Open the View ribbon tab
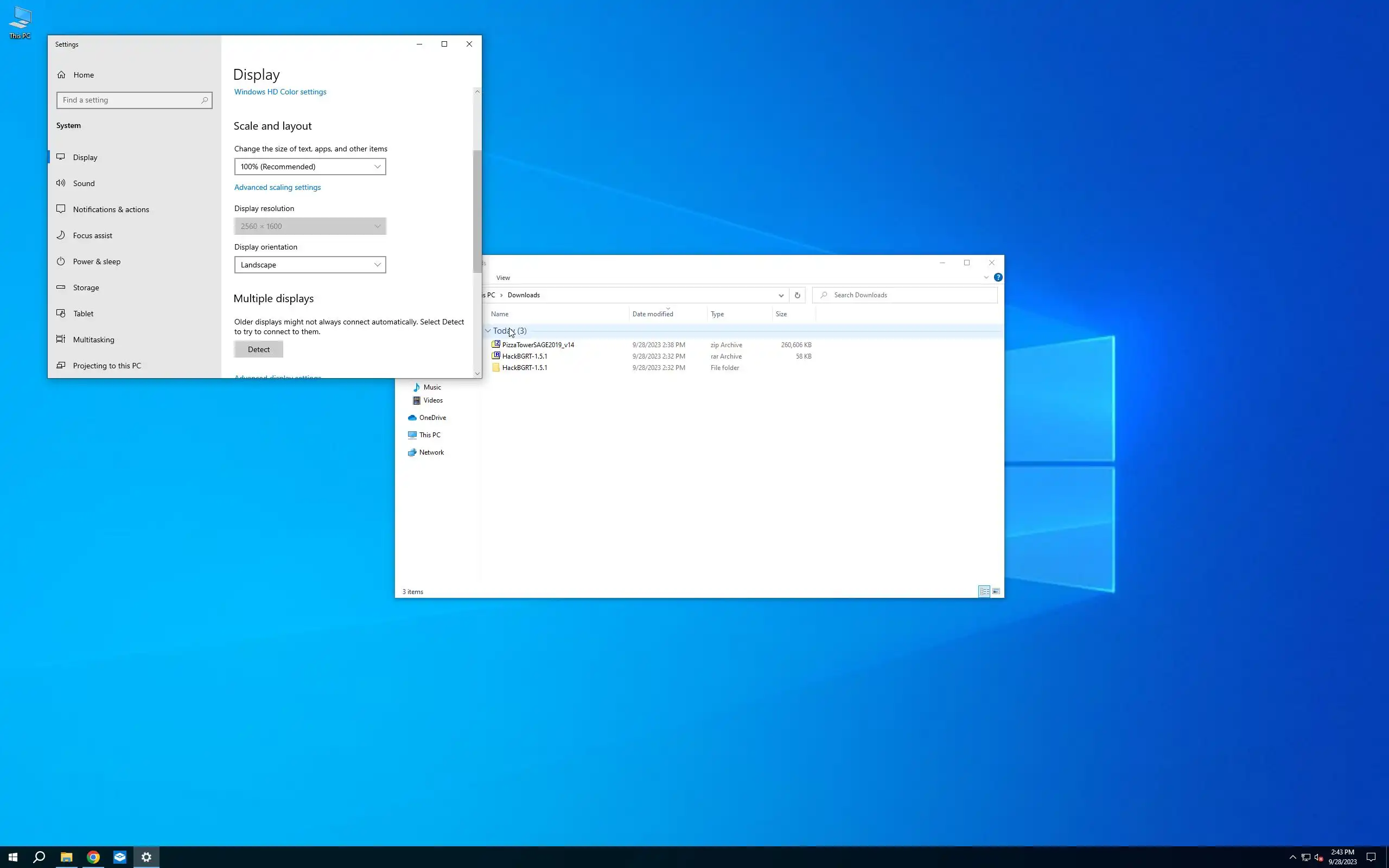 click(x=503, y=278)
